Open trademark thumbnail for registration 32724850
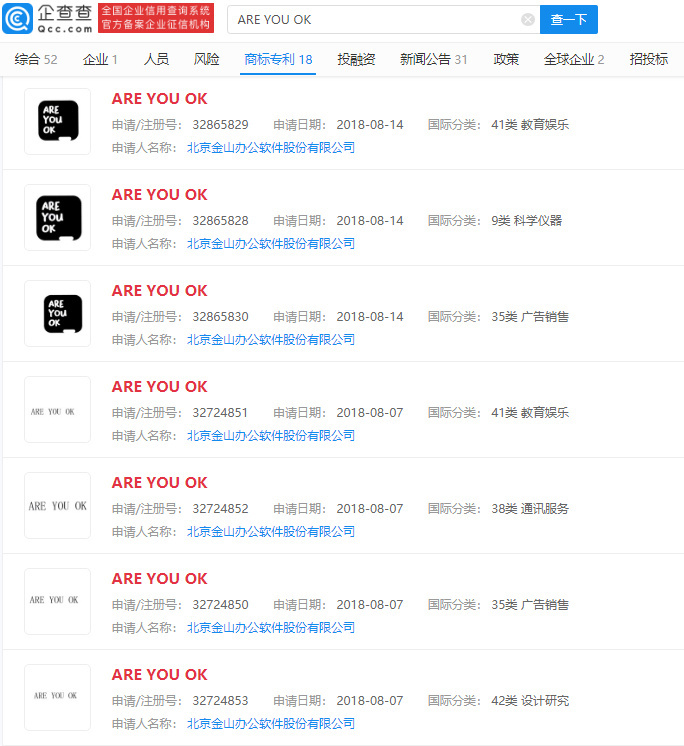 pos(58,601)
